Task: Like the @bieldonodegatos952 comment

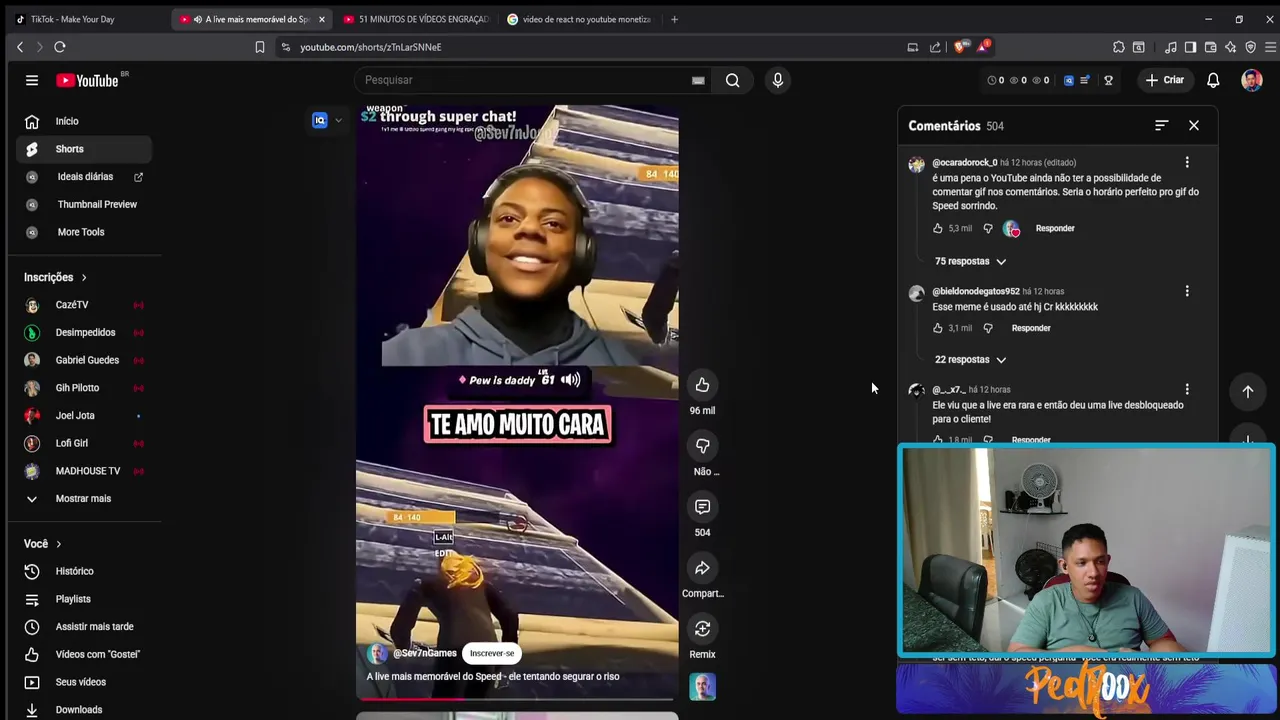Action: point(938,328)
